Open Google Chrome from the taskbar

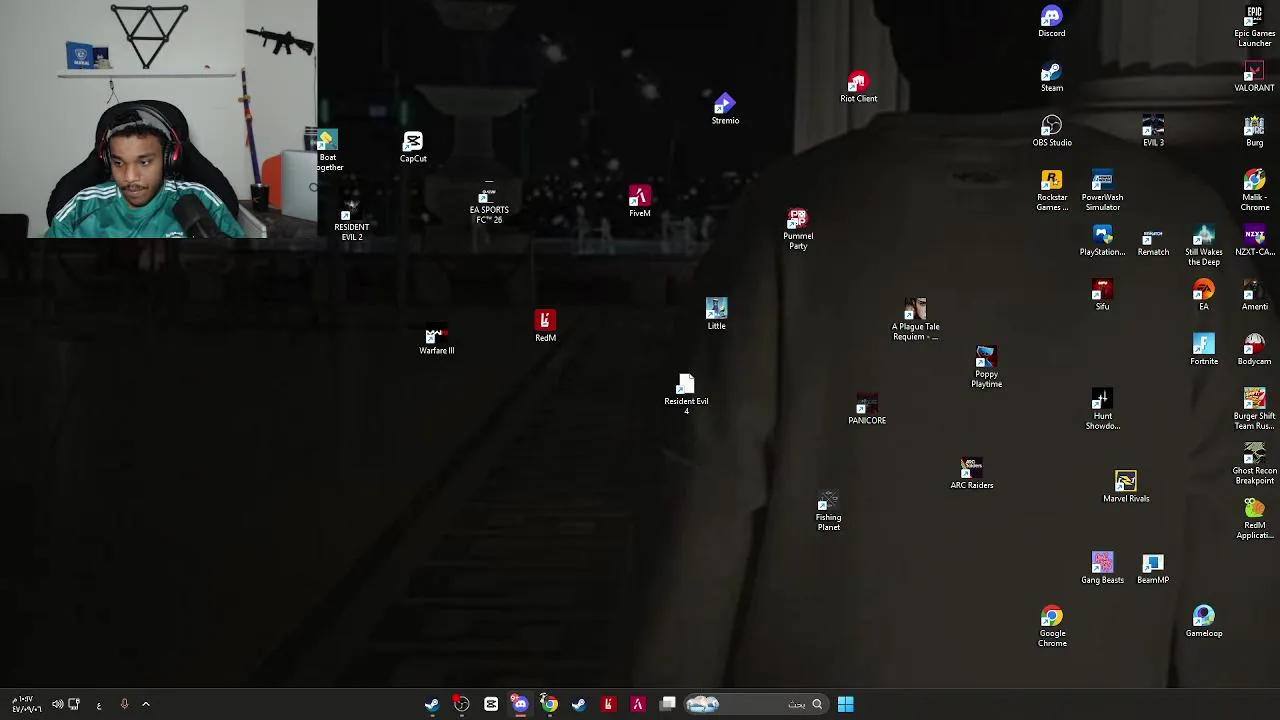(x=549, y=704)
